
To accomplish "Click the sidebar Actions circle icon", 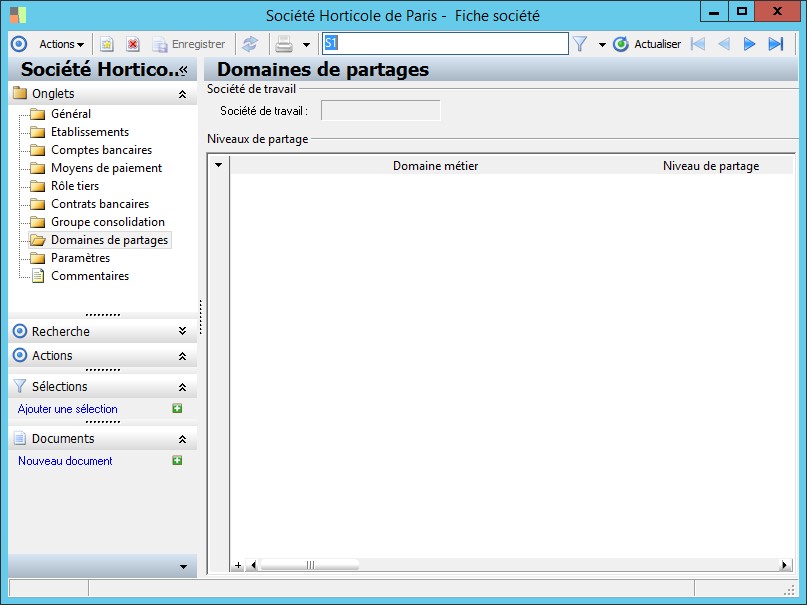I will [x=20, y=355].
